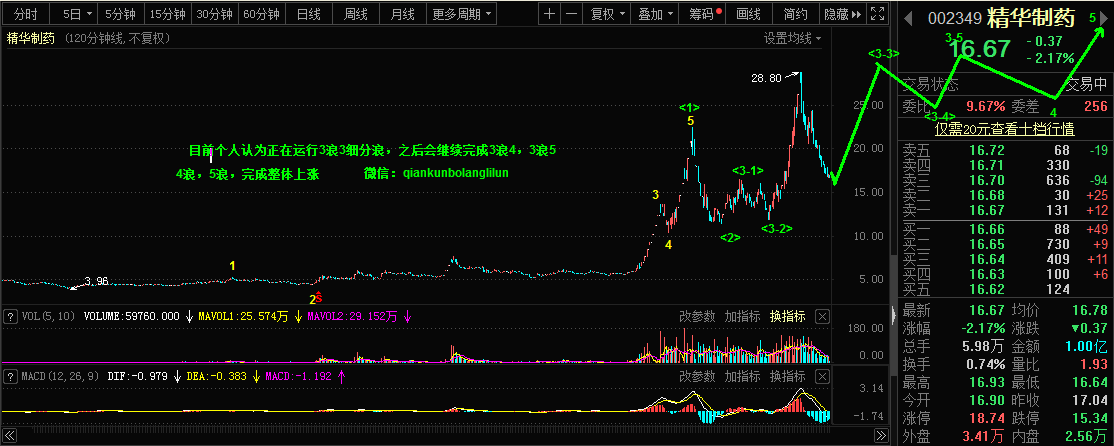Click the zoom out minus icon
Screen dimensions: 1114x446
571,15
